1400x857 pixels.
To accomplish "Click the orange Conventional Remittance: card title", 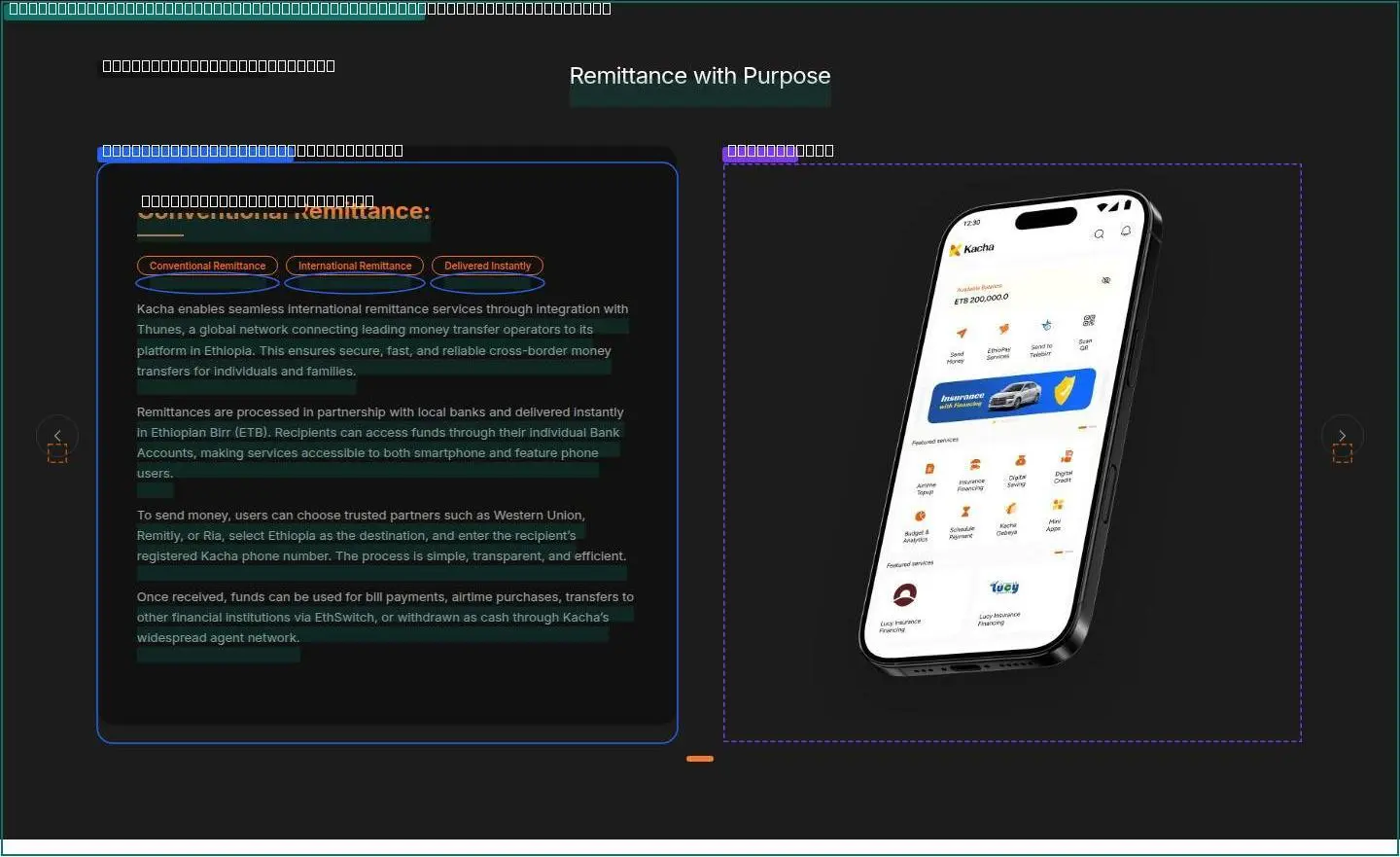I will pos(283,211).
